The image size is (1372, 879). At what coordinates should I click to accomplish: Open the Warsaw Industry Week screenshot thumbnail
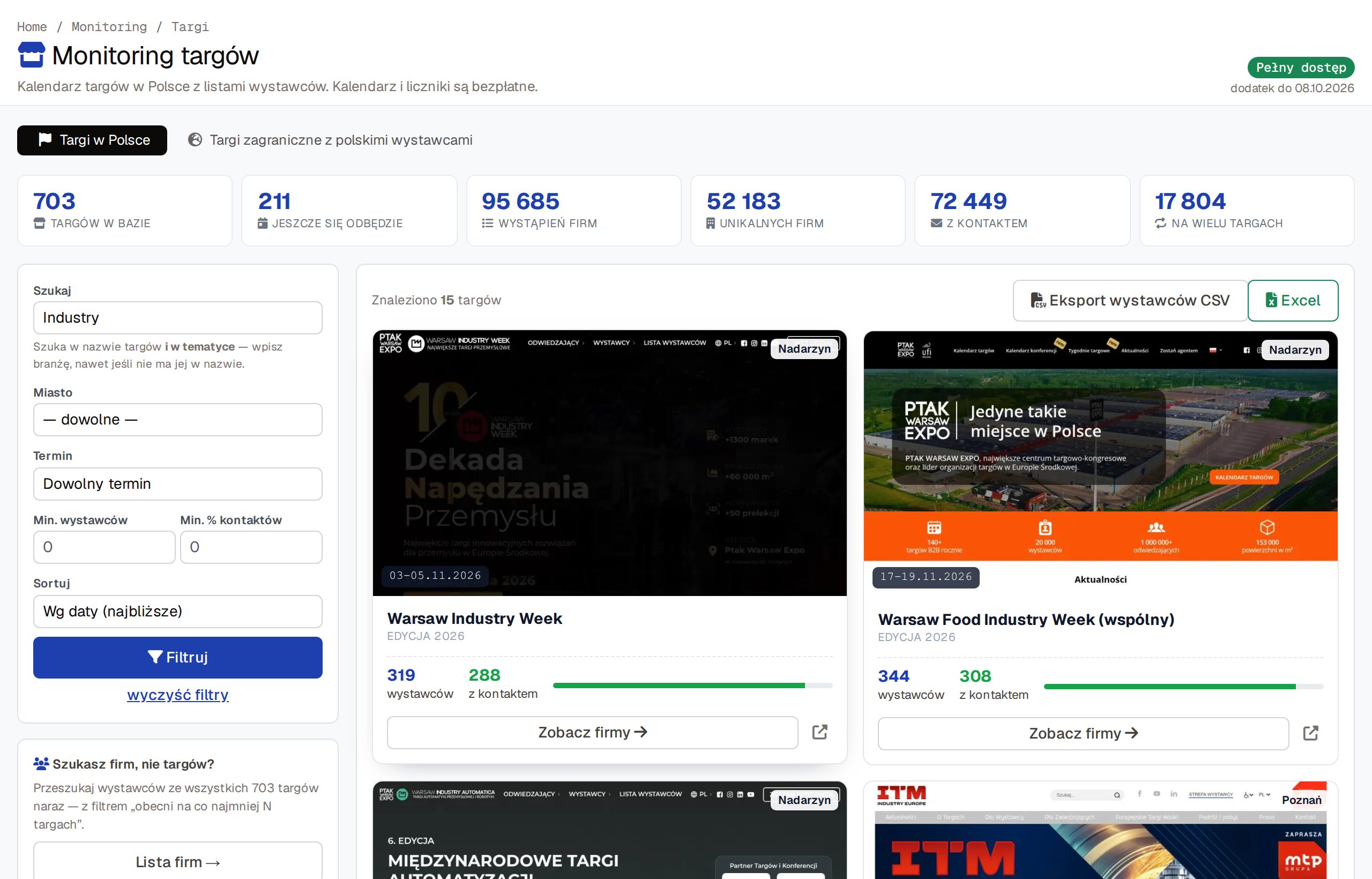pos(609,463)
